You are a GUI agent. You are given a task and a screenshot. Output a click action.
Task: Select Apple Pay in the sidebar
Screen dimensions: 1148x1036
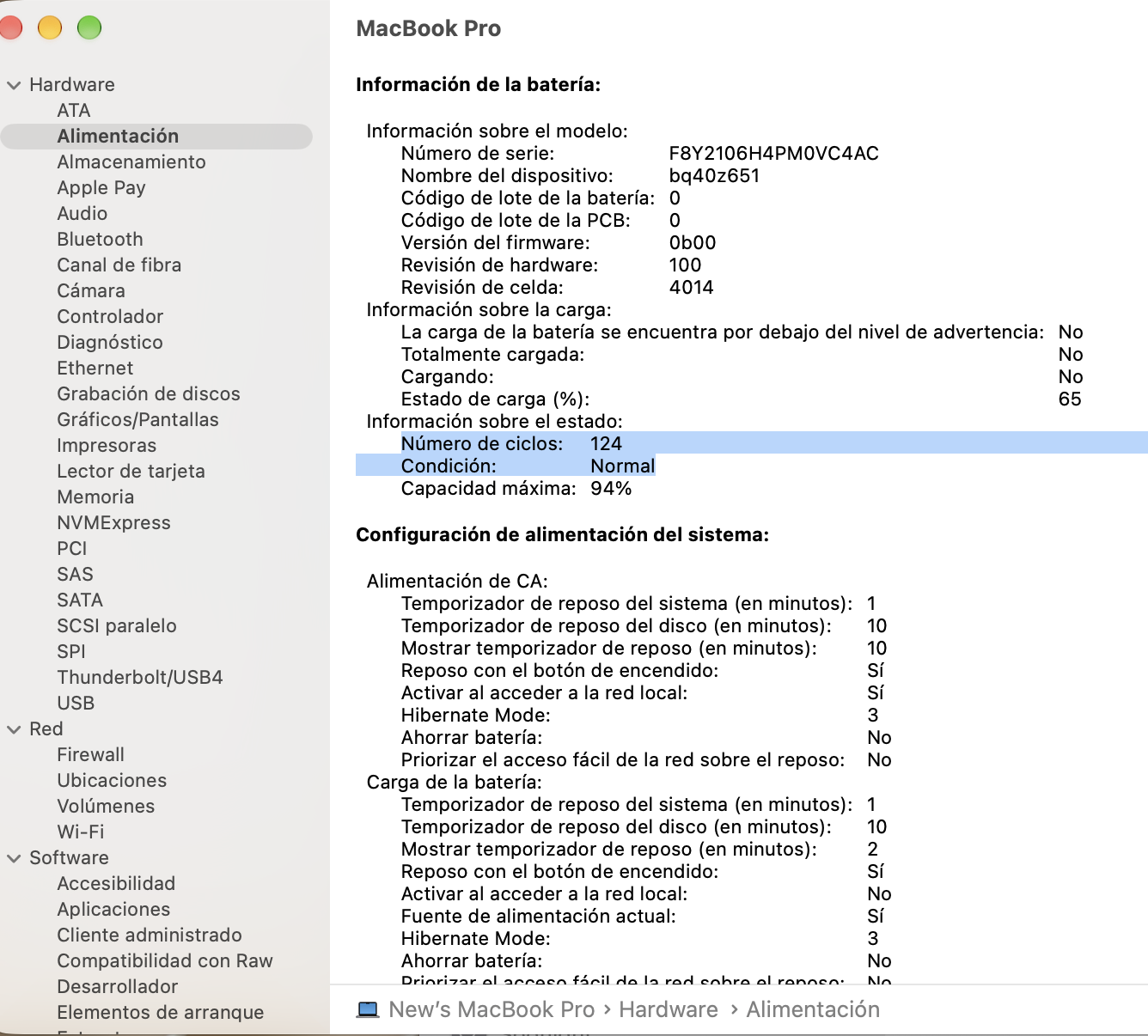click(x=101, y=187)
